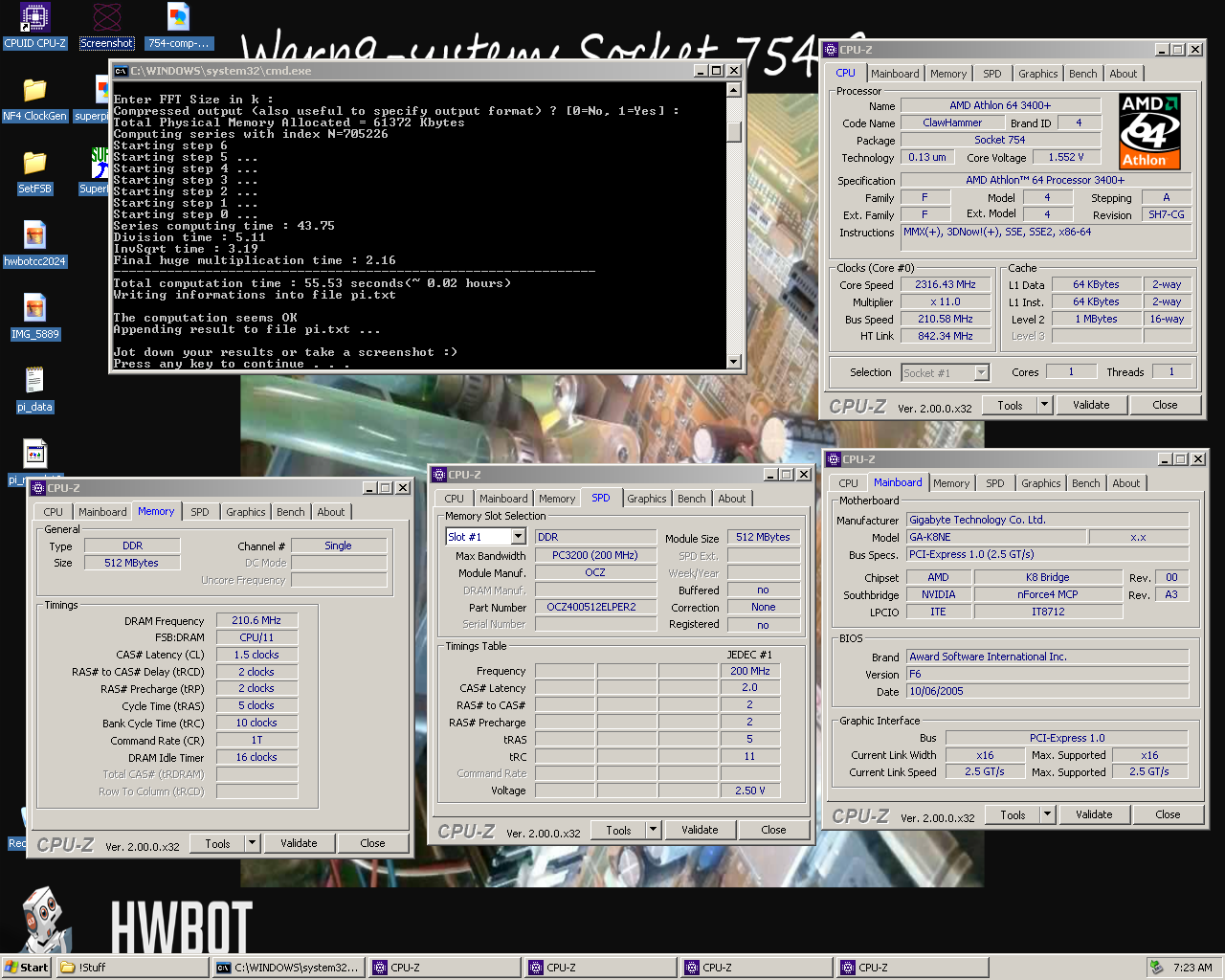This screenshot has height=980, width=1225.
Task: Click Validate in the CPU tab window
Action: [1091, 405]
